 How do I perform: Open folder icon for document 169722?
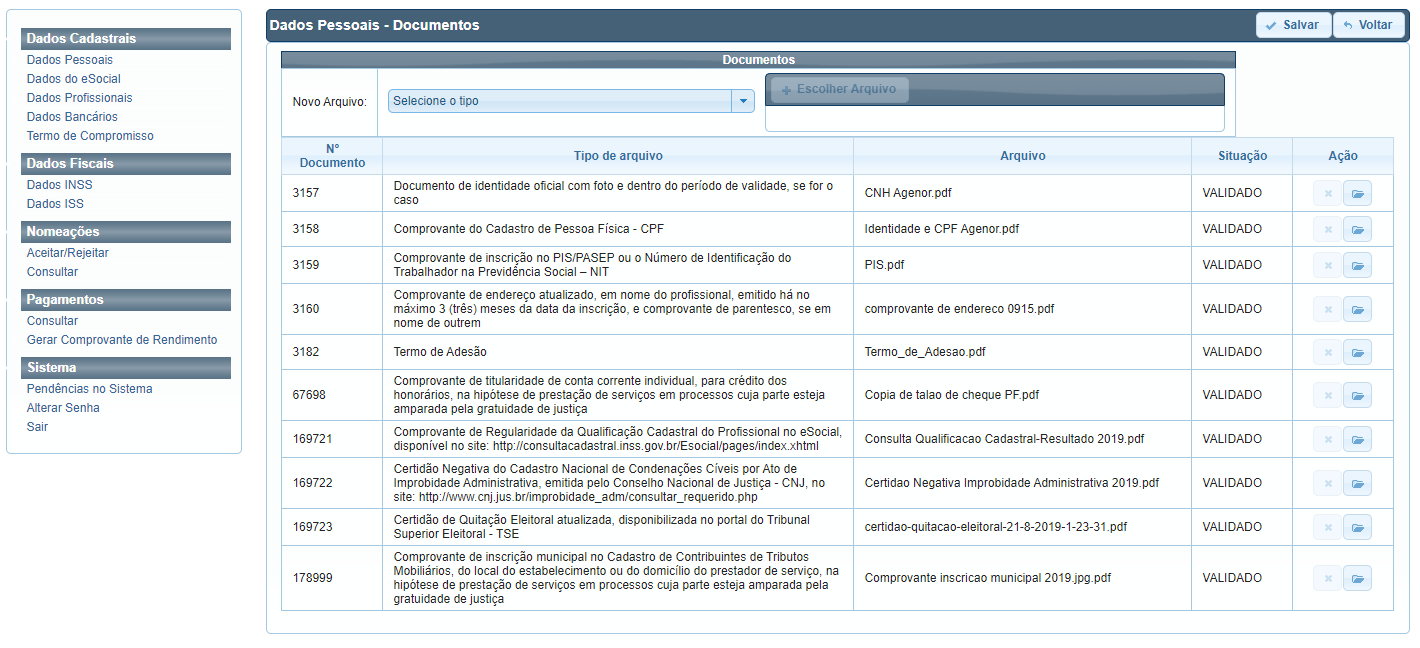click(x=1357, y=483)
